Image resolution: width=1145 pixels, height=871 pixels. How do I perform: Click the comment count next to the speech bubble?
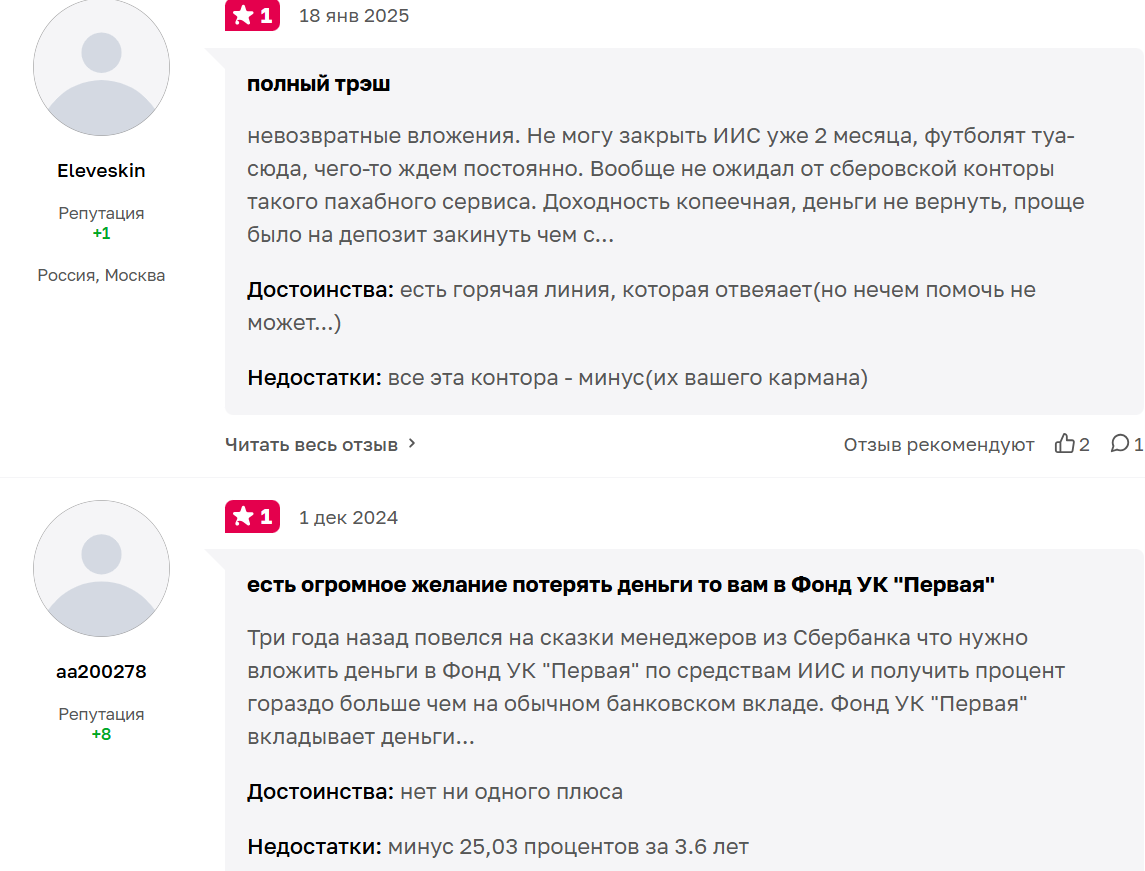(x=1139, y=444)
